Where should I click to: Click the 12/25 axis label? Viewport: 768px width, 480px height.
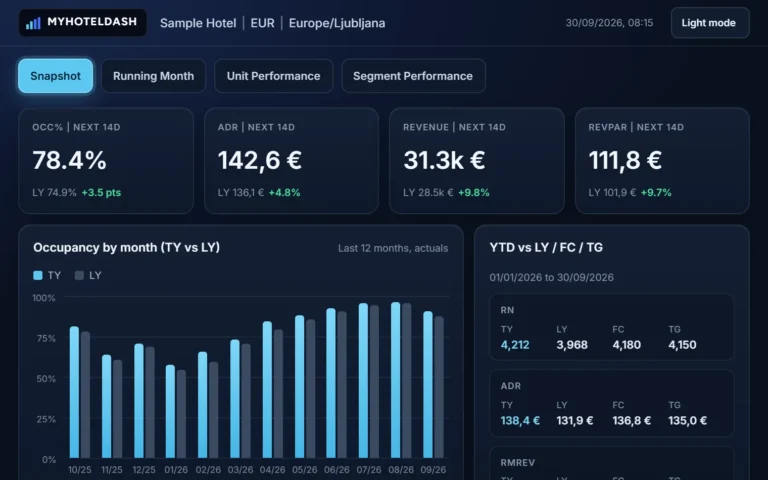[144, 470]
